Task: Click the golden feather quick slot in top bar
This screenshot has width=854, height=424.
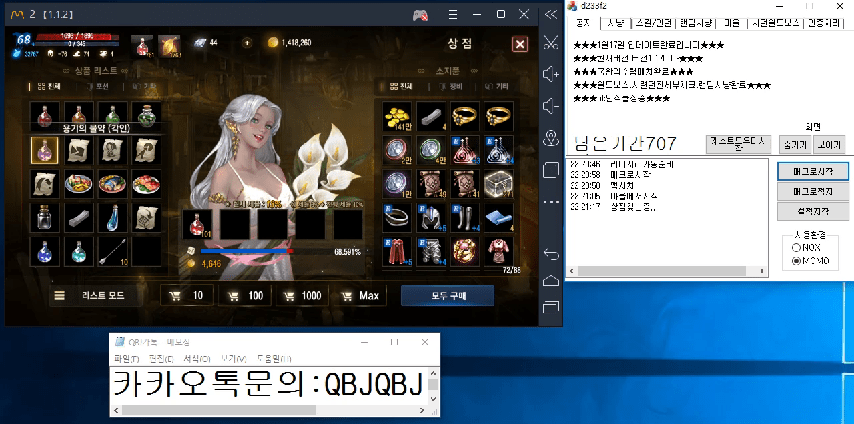Action: (169, 46)
